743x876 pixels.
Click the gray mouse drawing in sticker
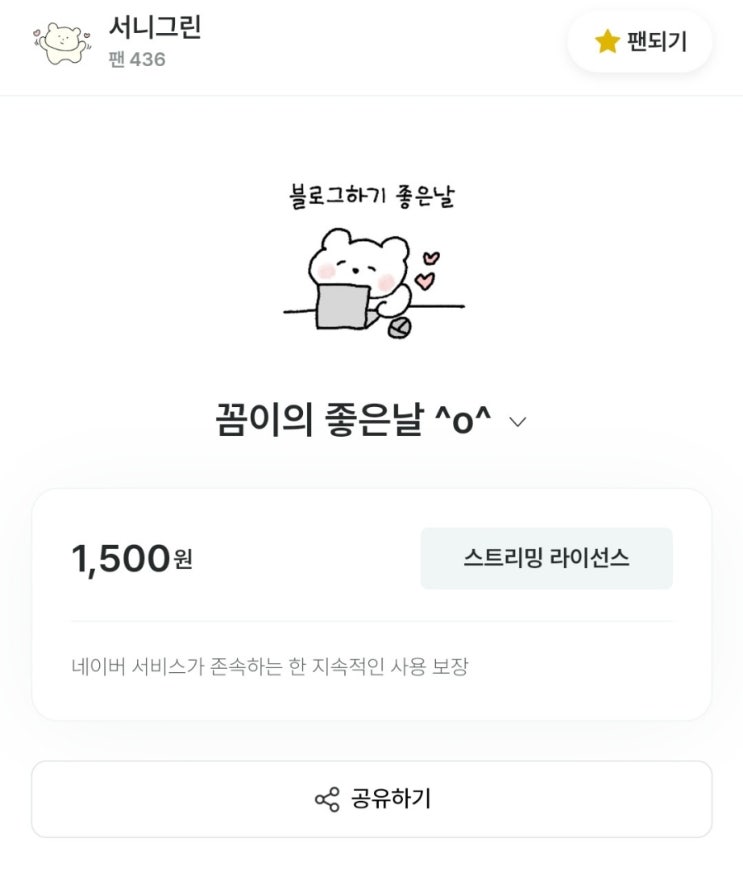pos(399,328)
